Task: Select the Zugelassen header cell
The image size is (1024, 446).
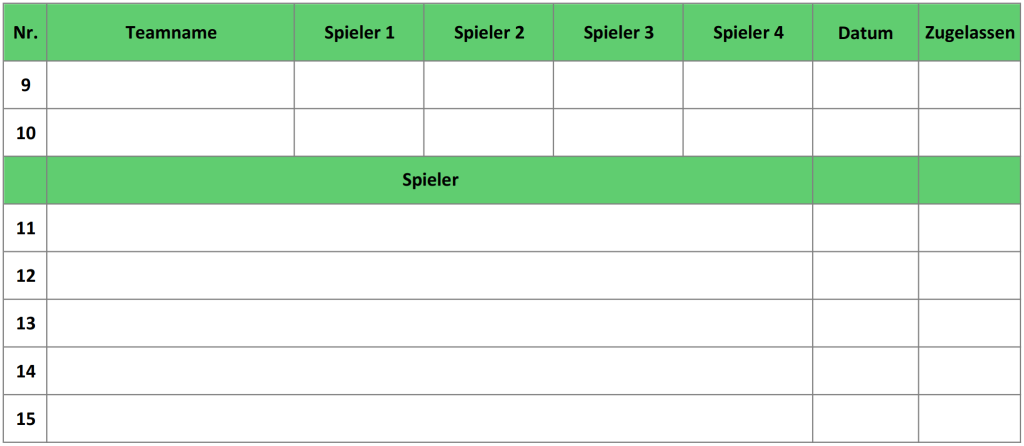Action: coord(970,32)
